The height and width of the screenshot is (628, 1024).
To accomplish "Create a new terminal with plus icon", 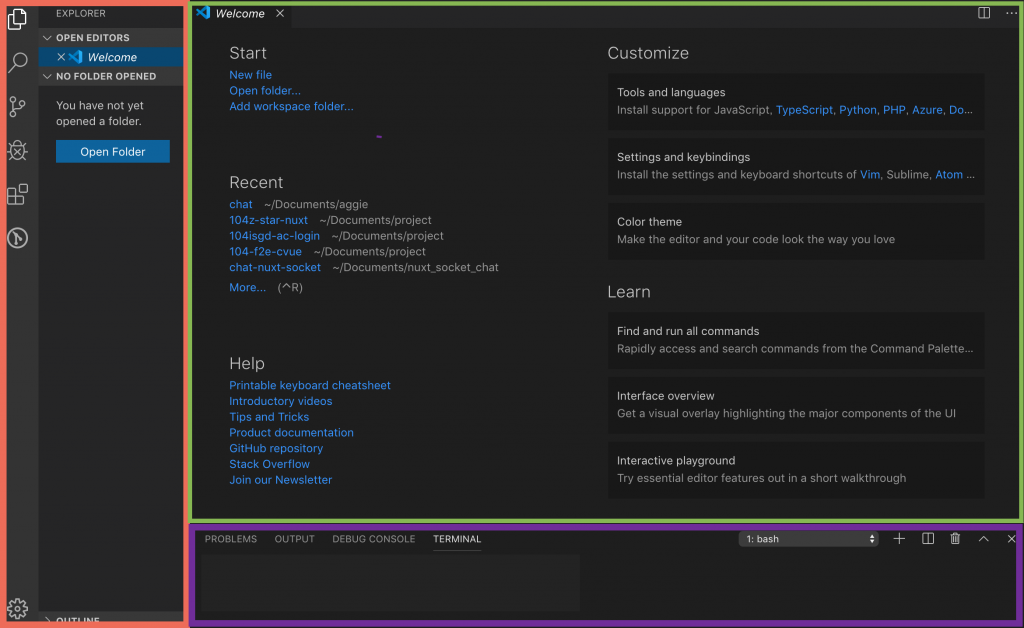I will (x=899, y=539).
